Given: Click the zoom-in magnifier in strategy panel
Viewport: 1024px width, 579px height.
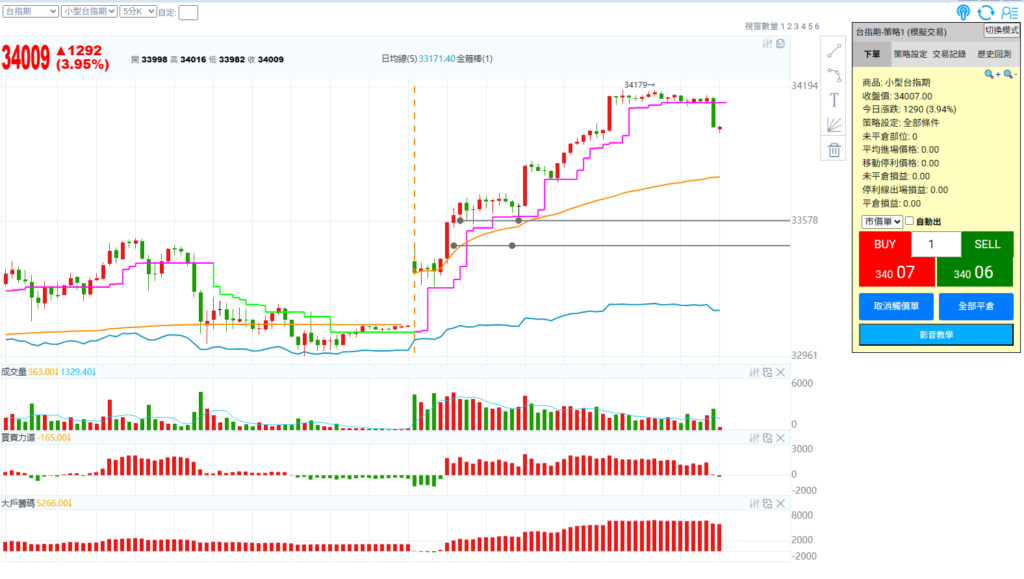Looking at the screenshot, I should tap(990, 74).
